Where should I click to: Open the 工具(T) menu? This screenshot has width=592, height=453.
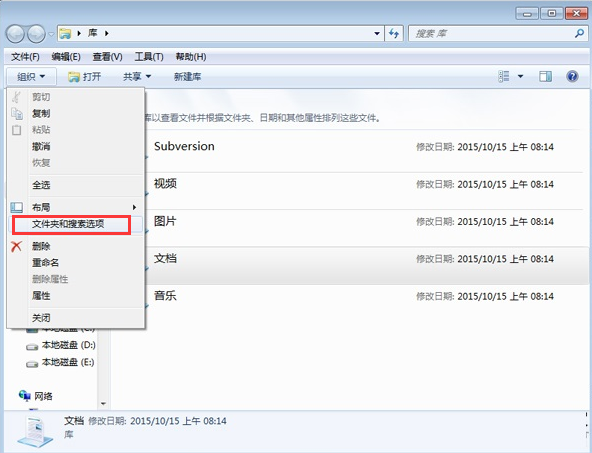(149, 57)
